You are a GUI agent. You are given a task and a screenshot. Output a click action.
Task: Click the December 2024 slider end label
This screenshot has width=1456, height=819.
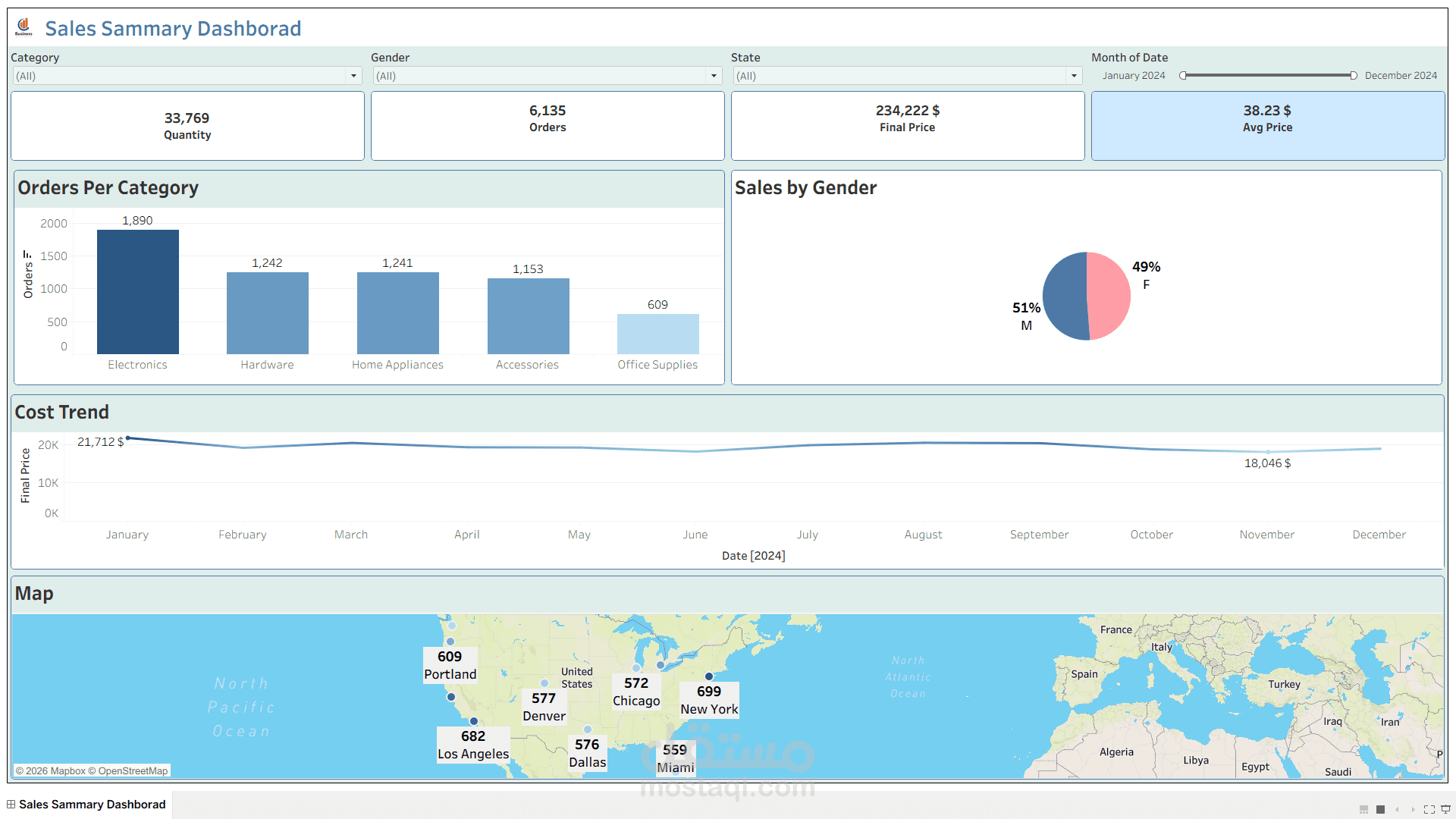[1401, 76]
